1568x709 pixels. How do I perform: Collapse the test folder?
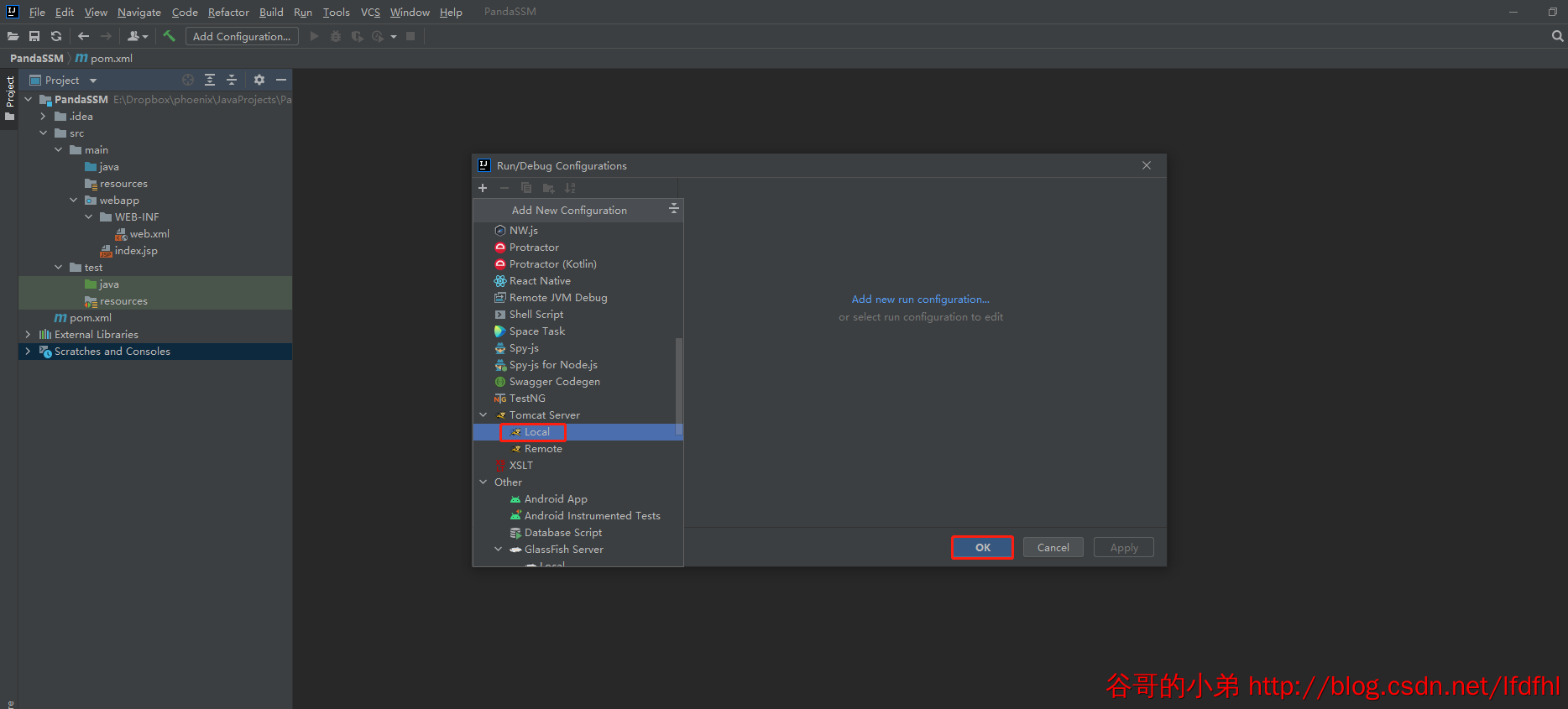tap(59, 268)
